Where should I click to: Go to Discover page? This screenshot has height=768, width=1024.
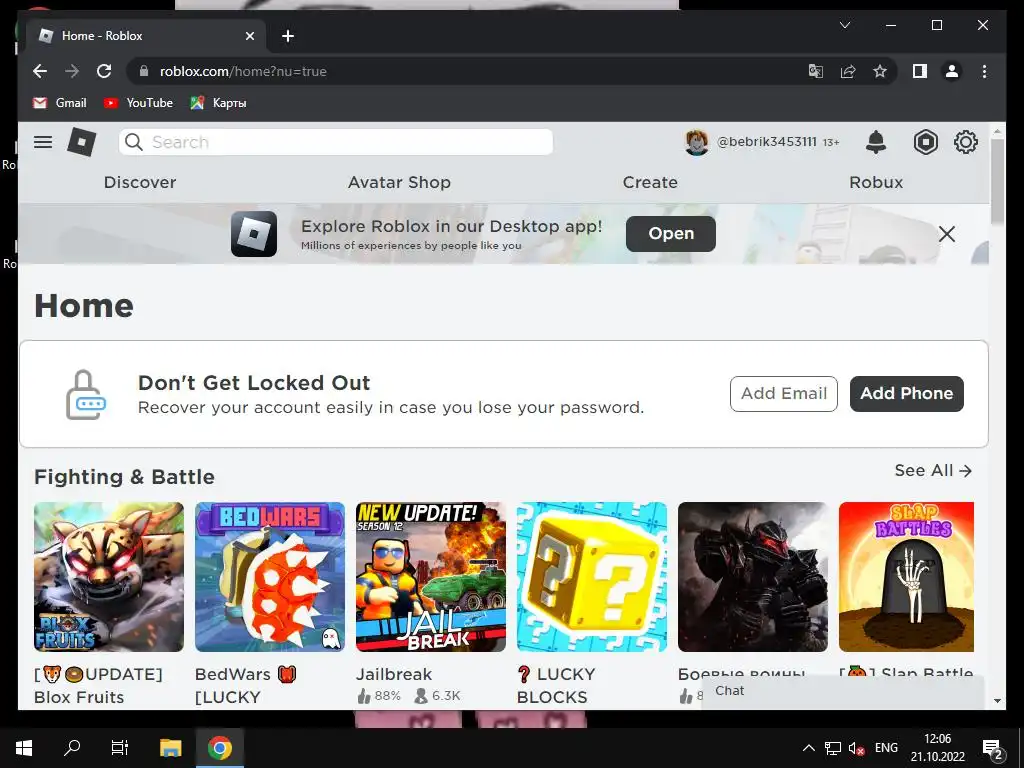pos(140,182)
